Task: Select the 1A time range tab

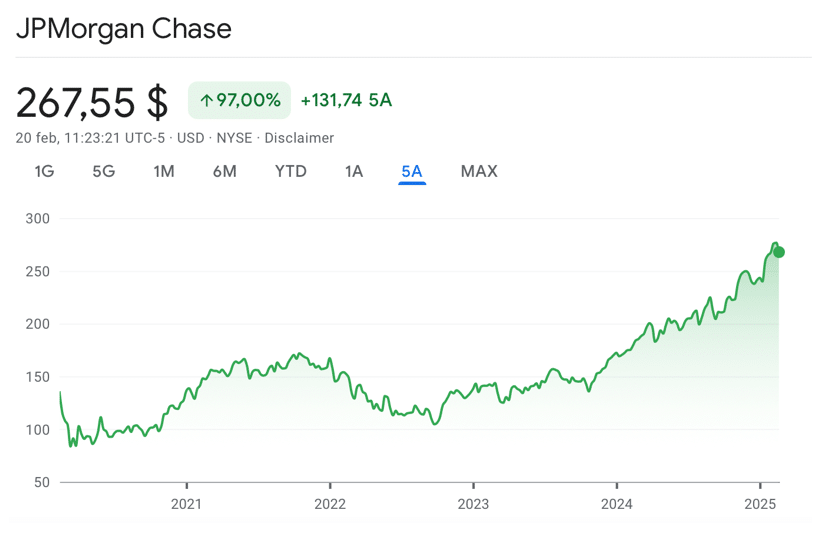Action: pyautogui.click(x=354, y=171)
